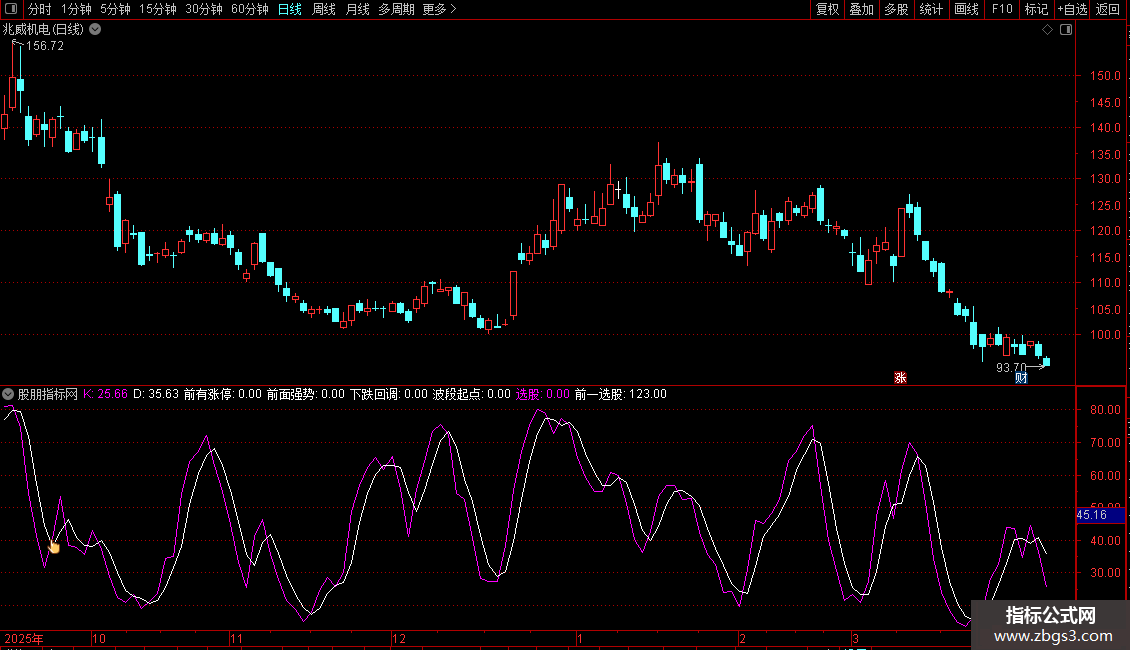Viewport: 1130px width, 650px height.
Task: Click the 统计 statistics button
Action: tap(931, 10)
